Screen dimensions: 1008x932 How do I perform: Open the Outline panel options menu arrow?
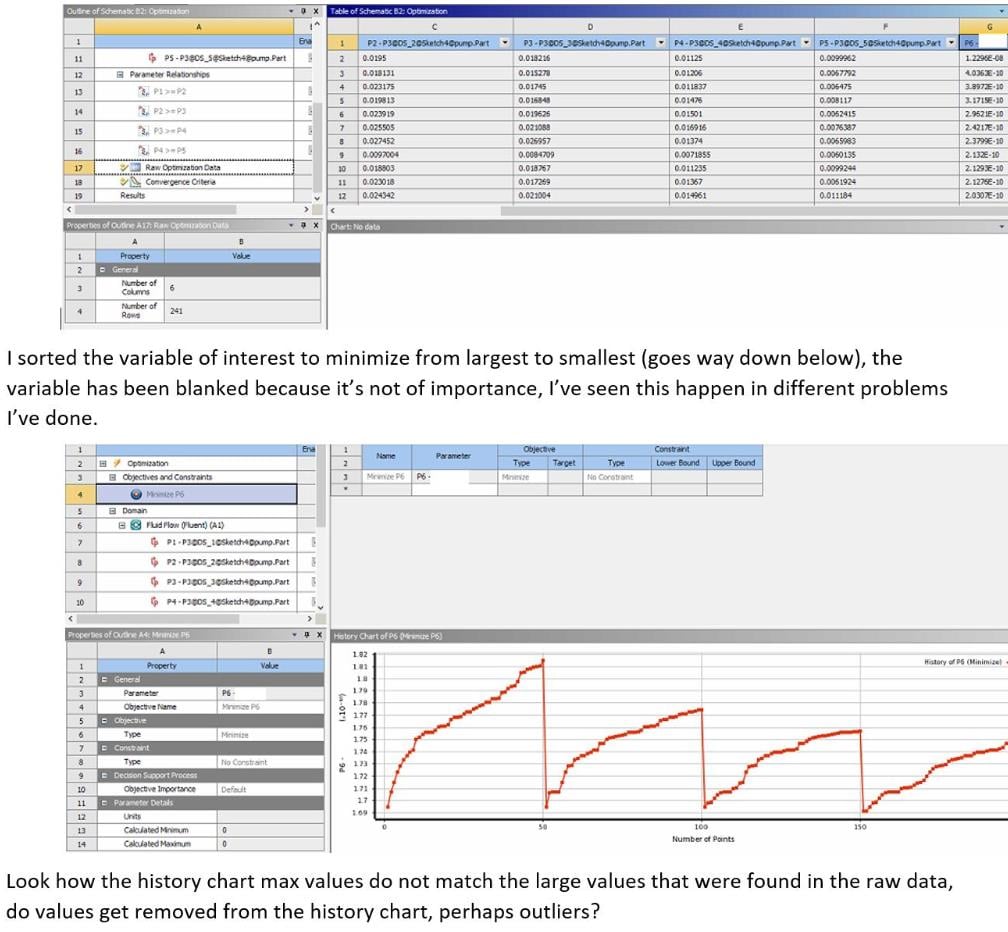click(290, 11)
